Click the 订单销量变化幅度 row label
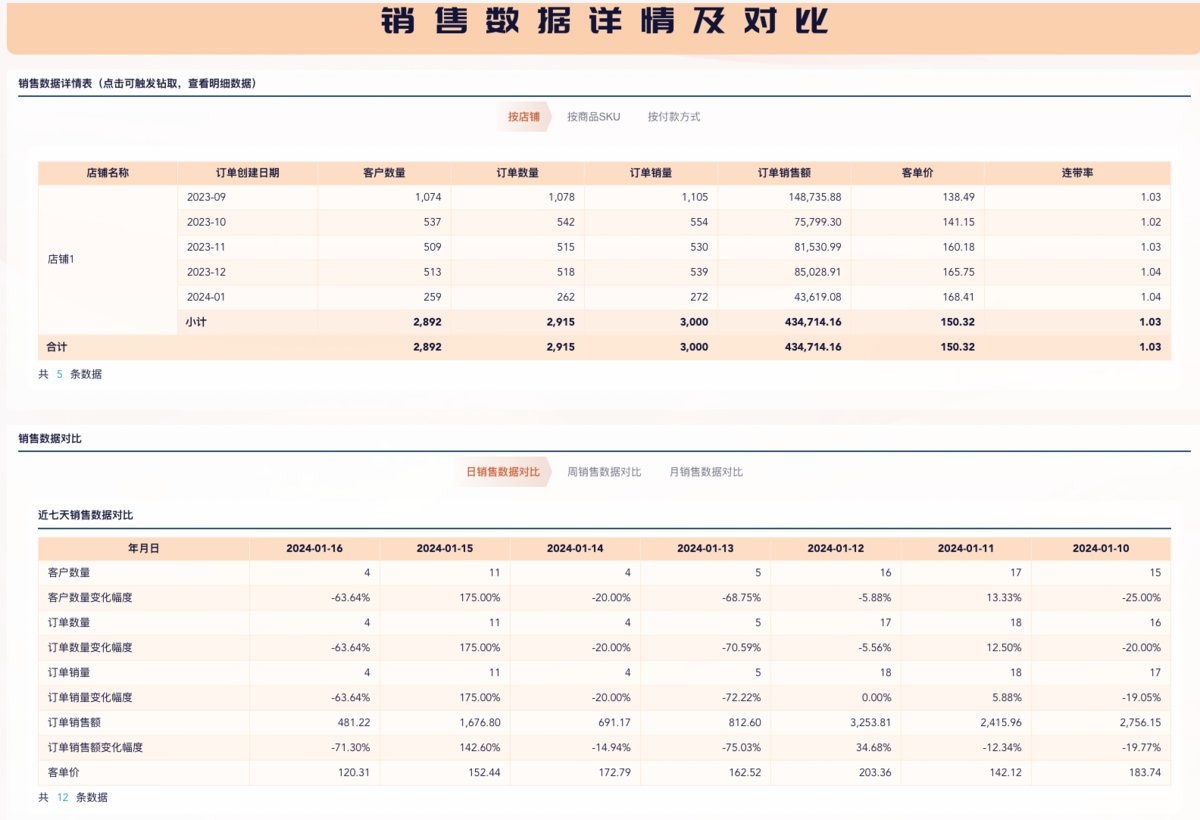The image size is (1200, 820). click(x=90, y=697)
